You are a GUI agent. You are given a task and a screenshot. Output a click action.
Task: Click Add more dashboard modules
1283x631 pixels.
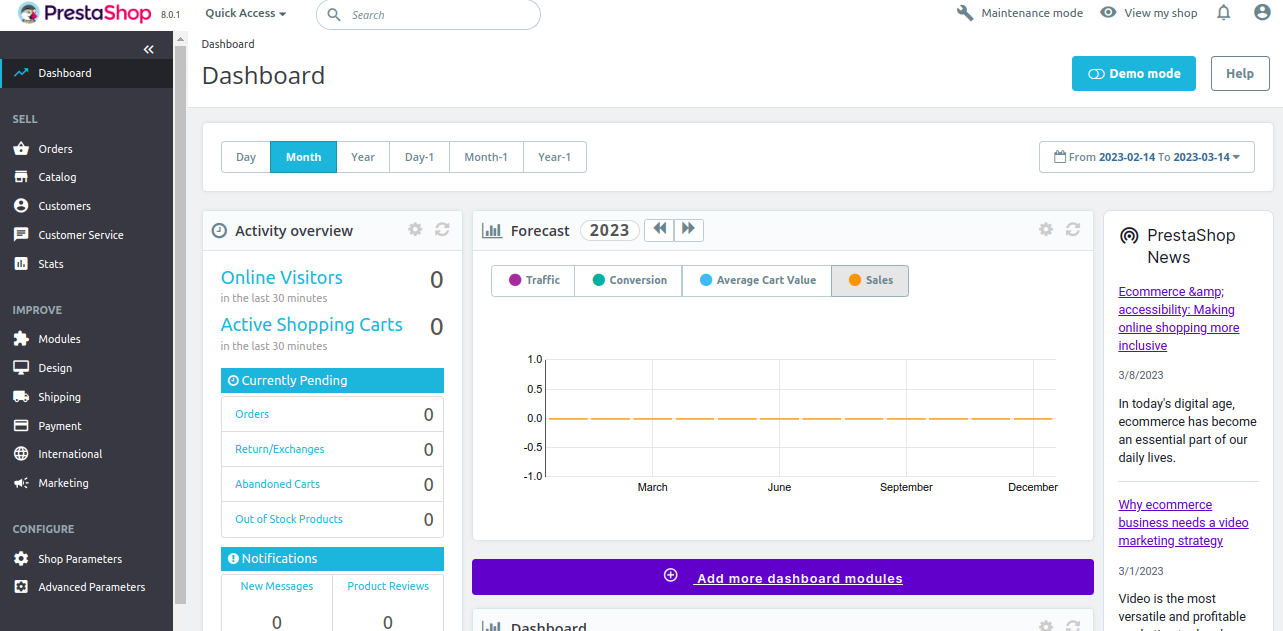(783, 578)
